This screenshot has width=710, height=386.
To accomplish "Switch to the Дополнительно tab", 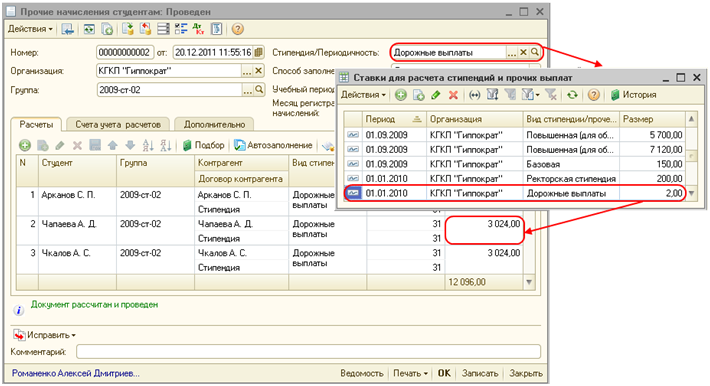I will tap(214, 124).
